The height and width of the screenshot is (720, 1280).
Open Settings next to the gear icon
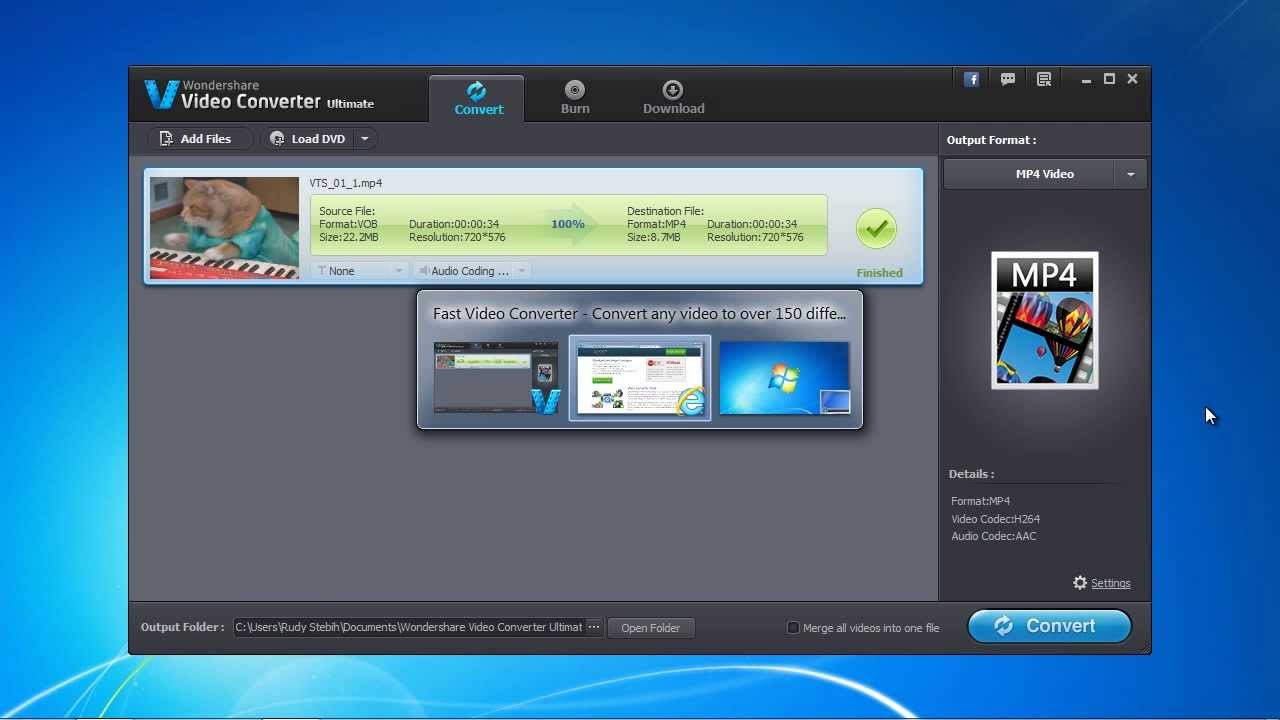[x=1110, y=583]
